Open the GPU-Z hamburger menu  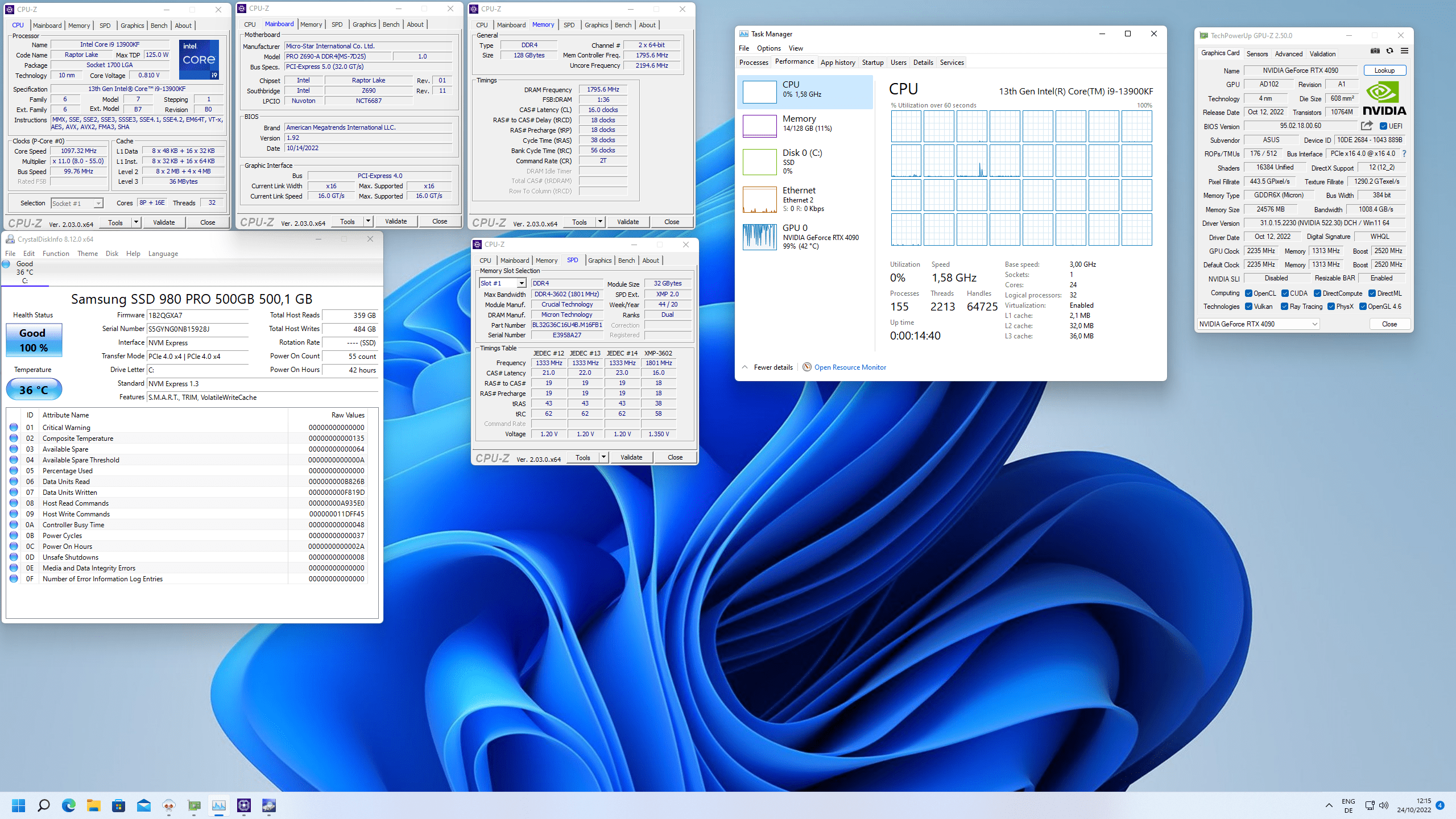(1404, 51)
